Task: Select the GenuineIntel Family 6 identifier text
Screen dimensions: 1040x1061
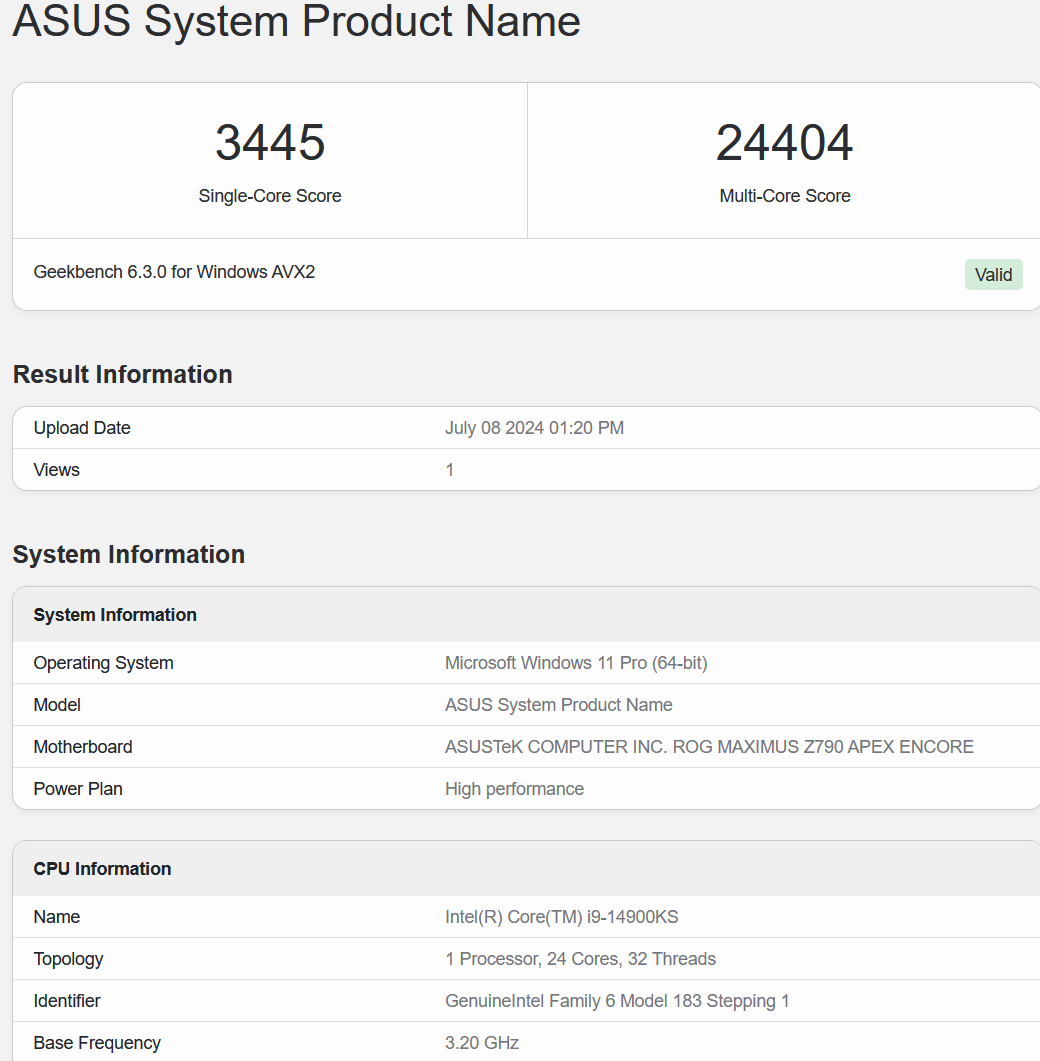Action: point(617,1000)
